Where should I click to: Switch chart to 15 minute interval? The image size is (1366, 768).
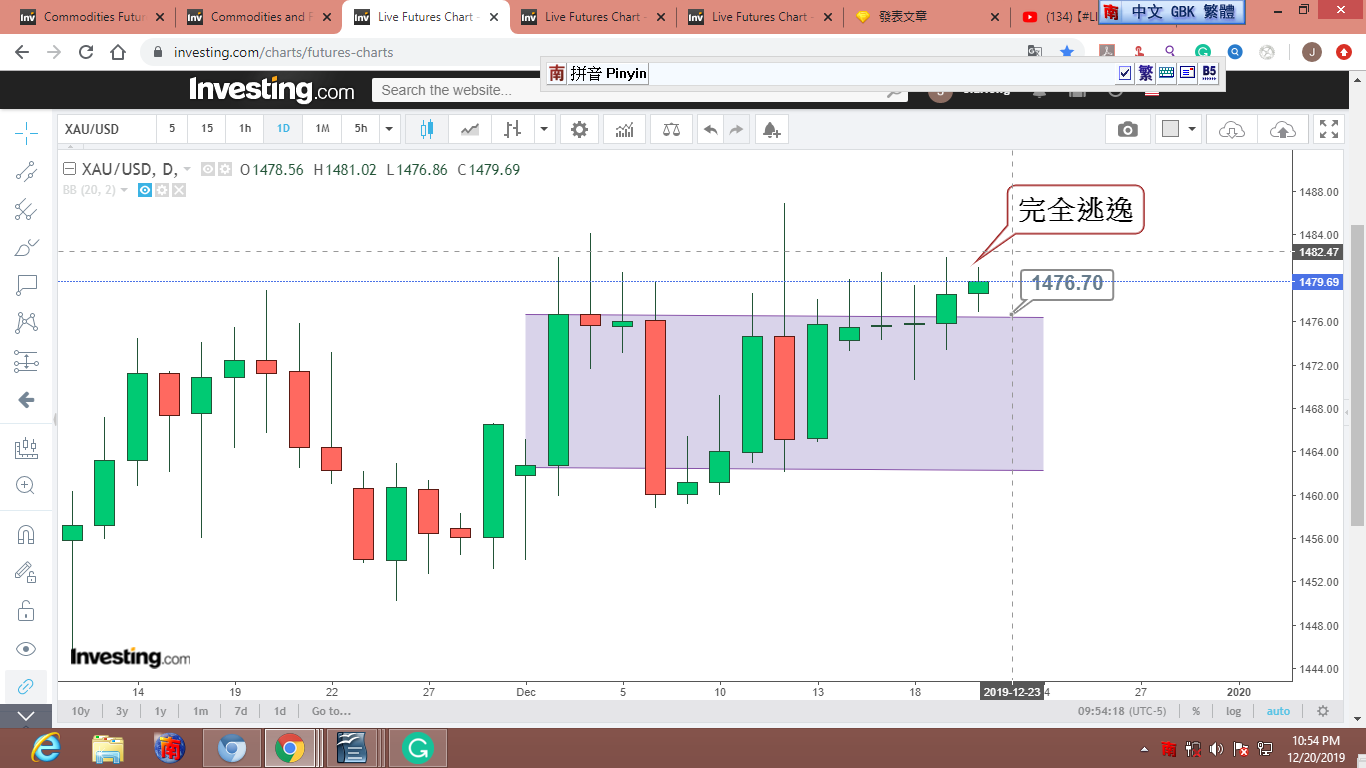[x=207, y=129]
